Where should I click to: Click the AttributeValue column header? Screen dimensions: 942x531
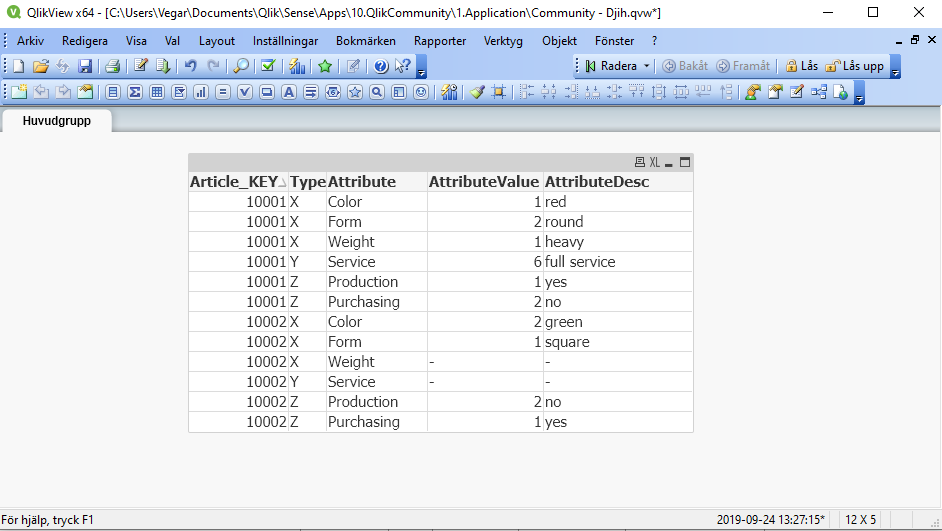484,182
